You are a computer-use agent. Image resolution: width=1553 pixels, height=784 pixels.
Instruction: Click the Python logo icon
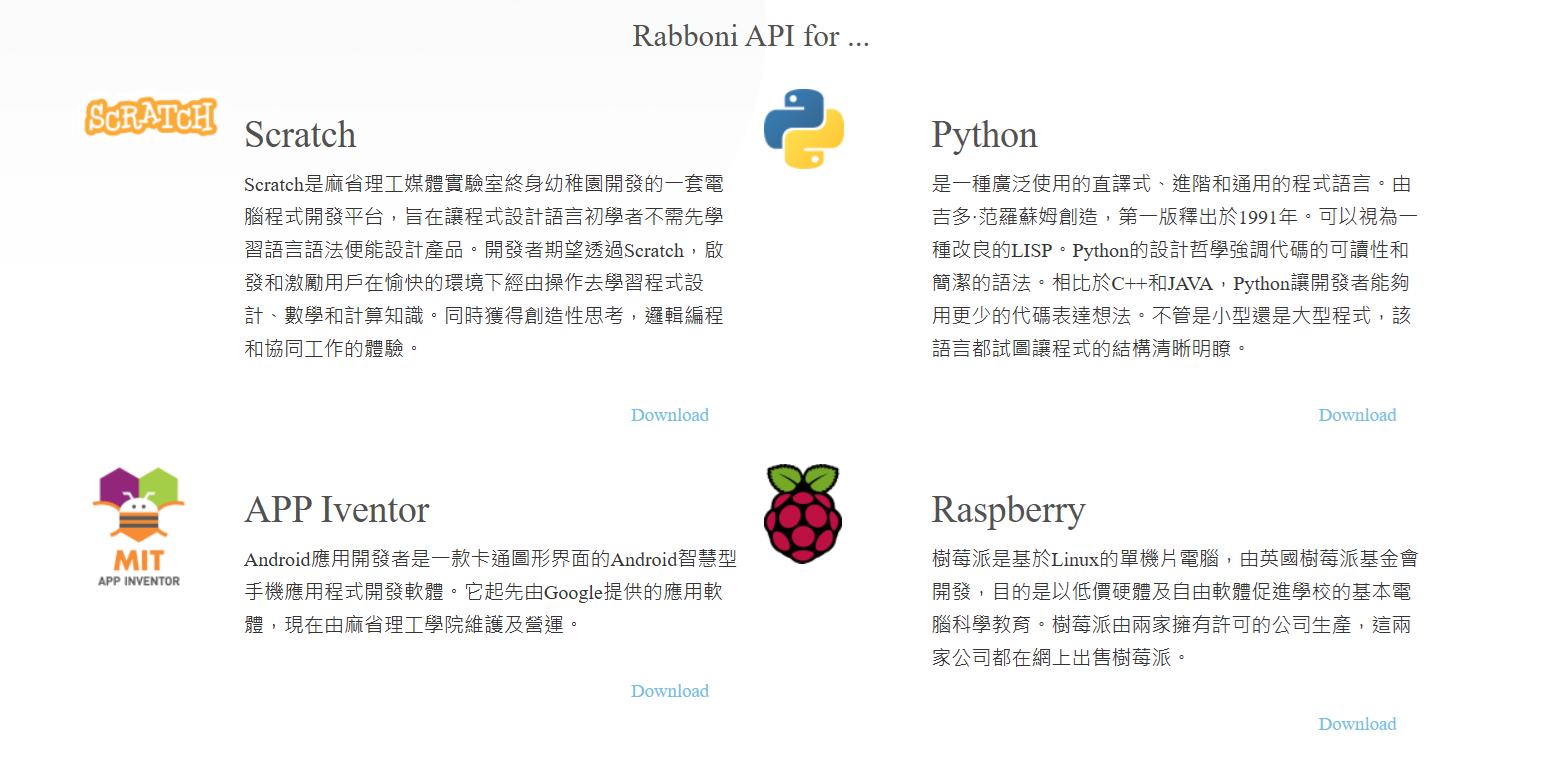click(803, 128)
